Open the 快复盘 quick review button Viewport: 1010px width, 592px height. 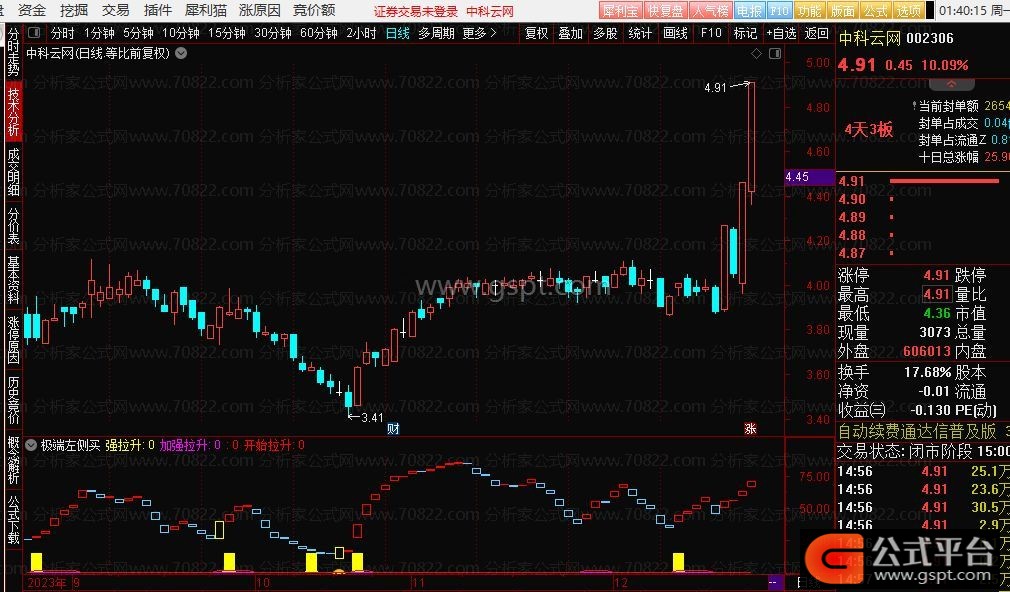(665, 11)
